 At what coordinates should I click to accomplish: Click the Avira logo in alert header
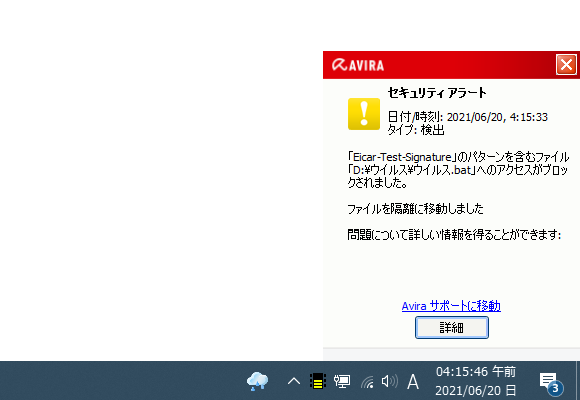(358, 65)
